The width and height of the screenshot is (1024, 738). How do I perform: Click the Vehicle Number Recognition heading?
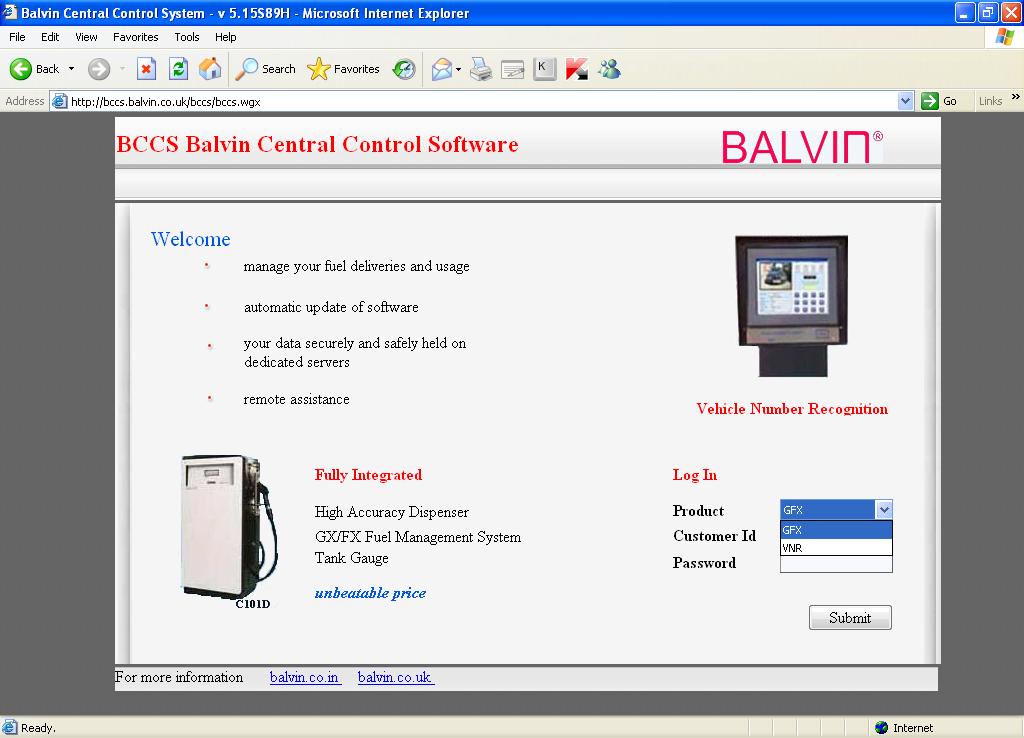[792, 409]
